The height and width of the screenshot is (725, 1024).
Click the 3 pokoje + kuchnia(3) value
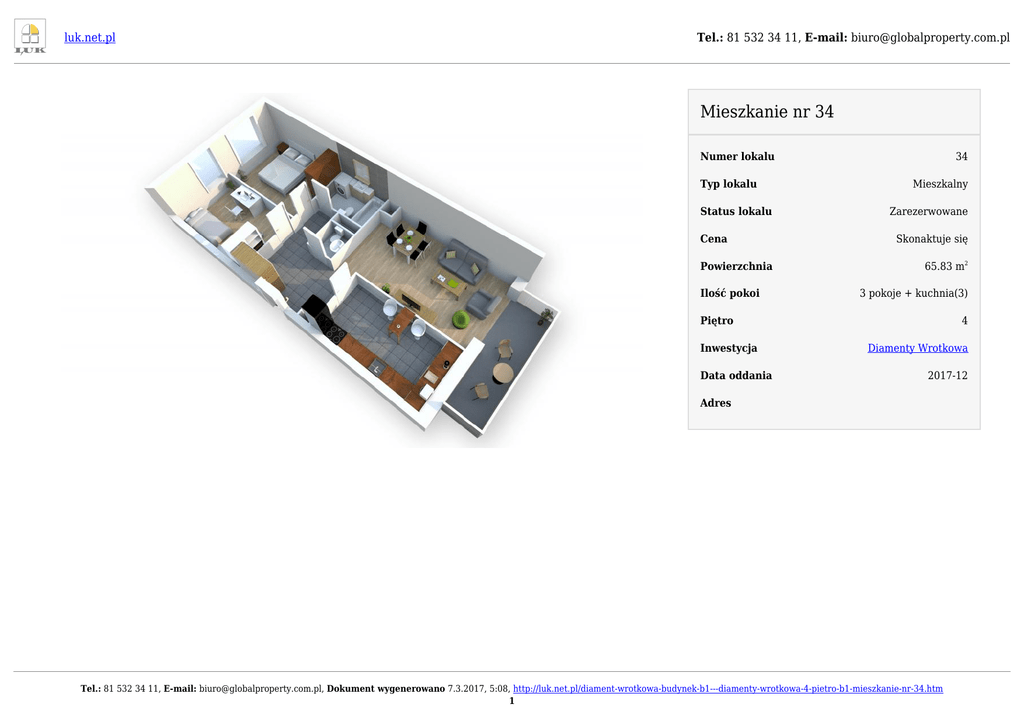tap(913, 294)
